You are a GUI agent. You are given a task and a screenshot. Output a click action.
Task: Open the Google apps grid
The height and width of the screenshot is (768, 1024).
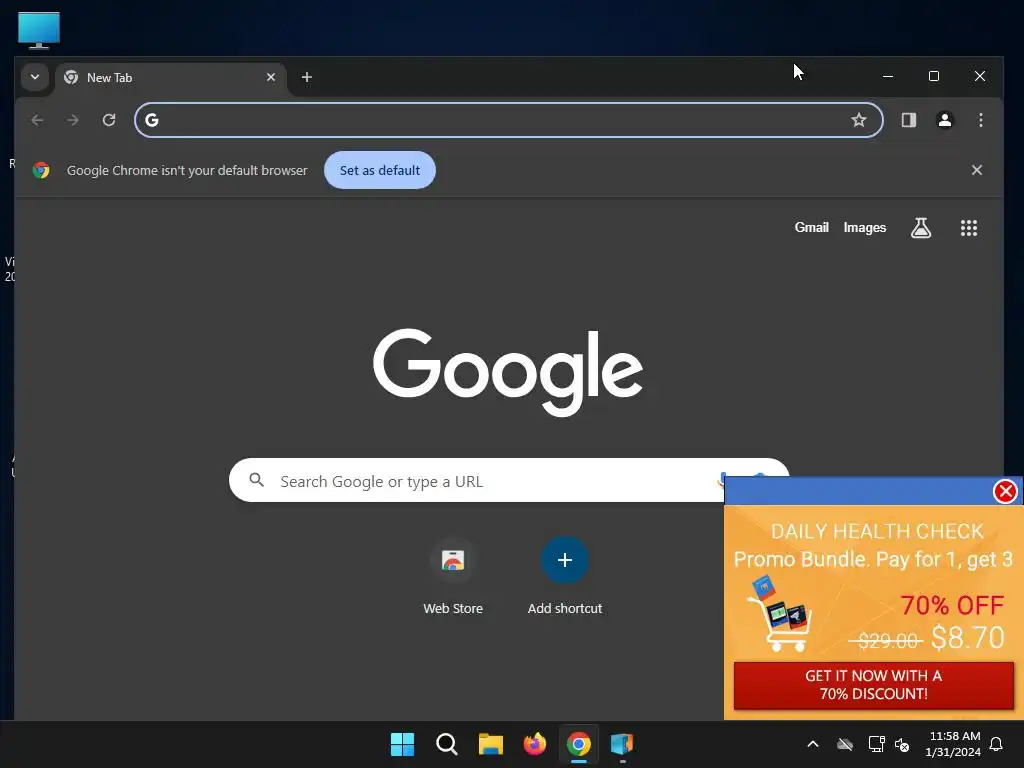pos(968,228)
